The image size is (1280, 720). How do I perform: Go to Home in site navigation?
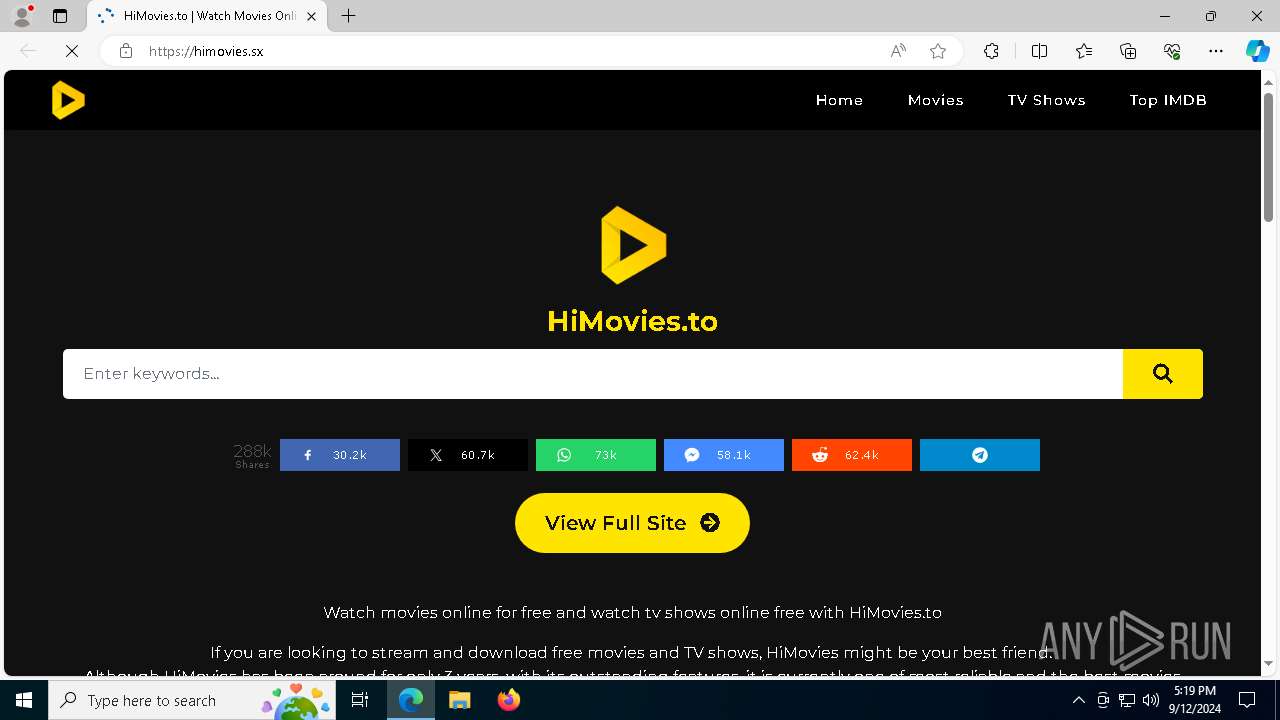click(839, 100)
